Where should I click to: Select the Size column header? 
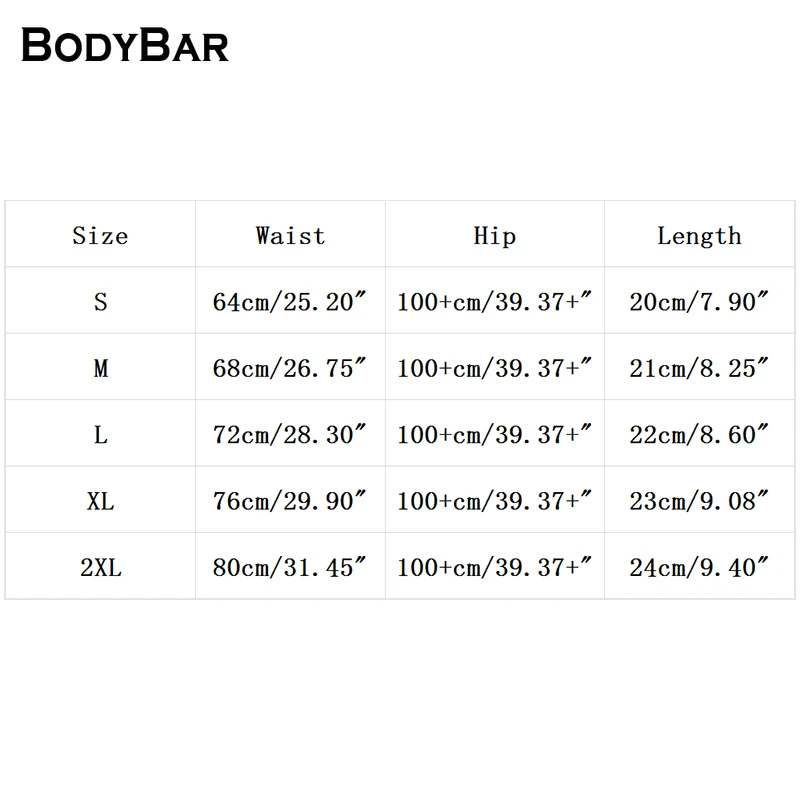click(100, 236)
